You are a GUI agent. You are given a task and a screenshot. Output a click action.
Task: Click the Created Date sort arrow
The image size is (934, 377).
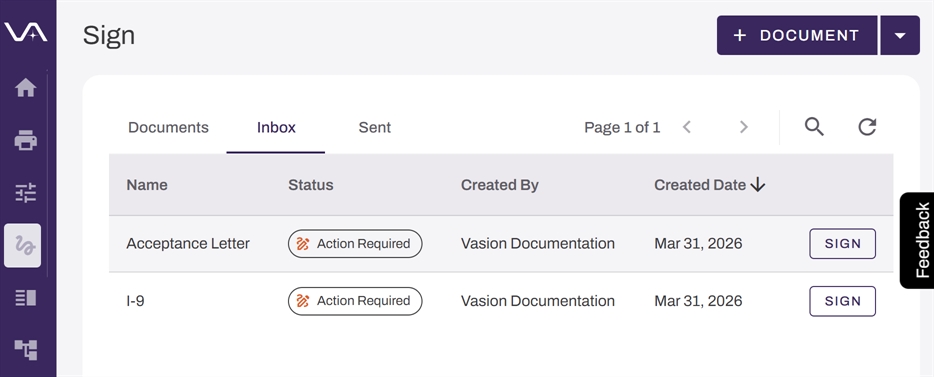758,185
